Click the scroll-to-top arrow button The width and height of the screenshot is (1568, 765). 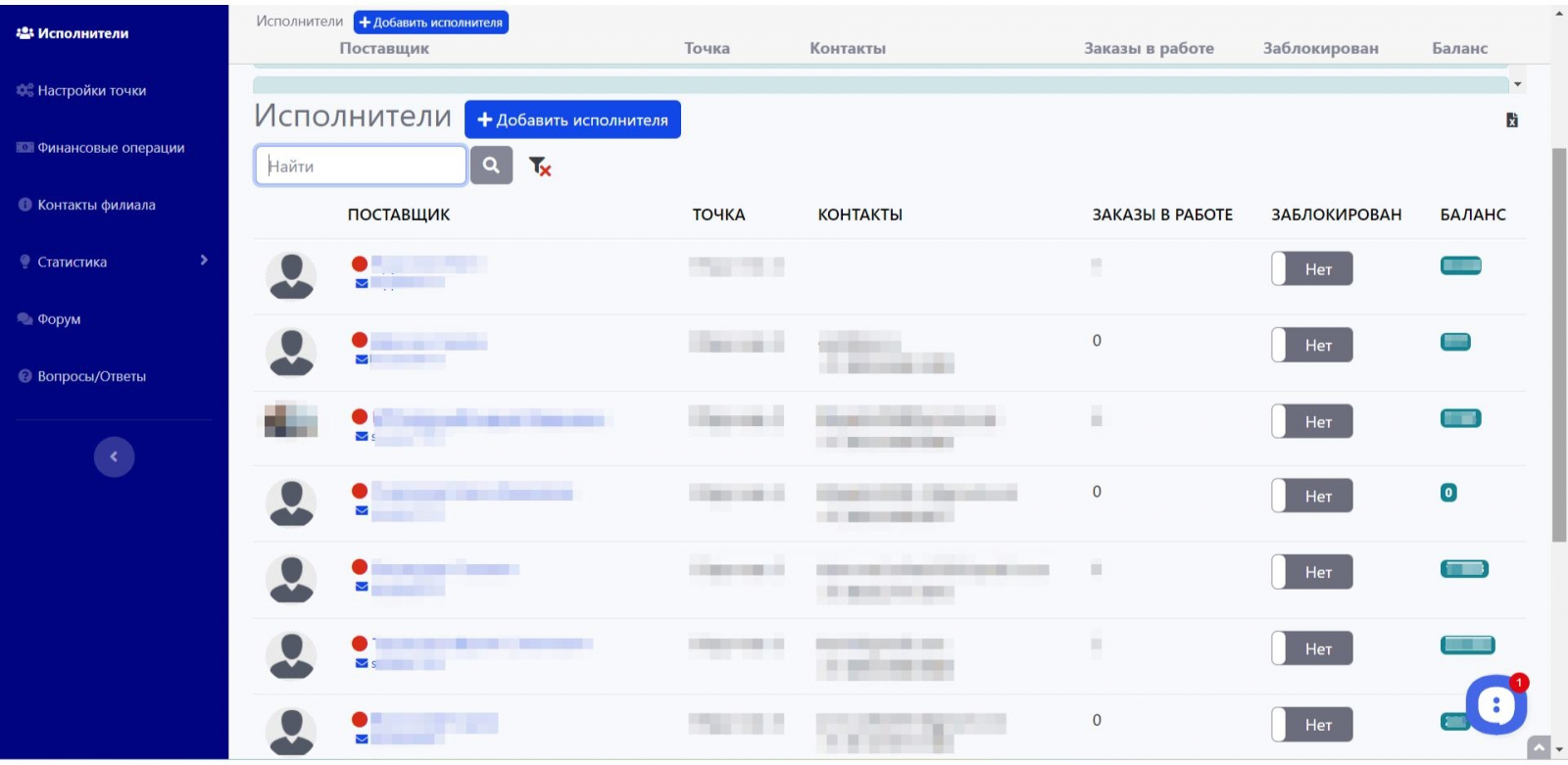coord(1540,748)
